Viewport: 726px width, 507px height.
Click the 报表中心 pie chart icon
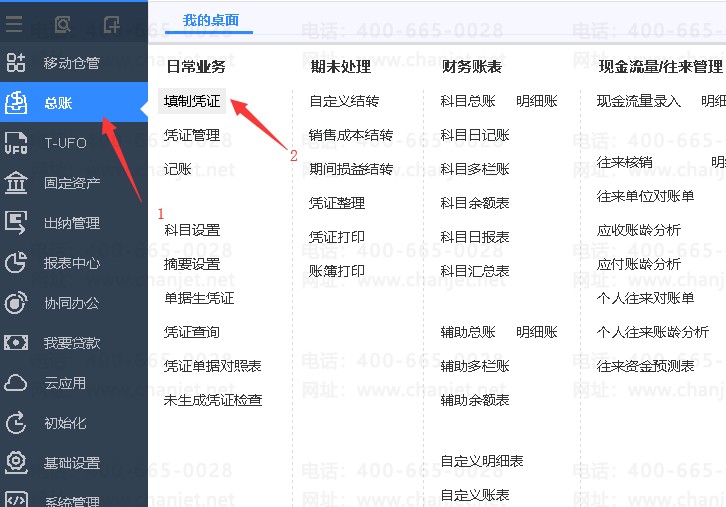coord(16,263)
